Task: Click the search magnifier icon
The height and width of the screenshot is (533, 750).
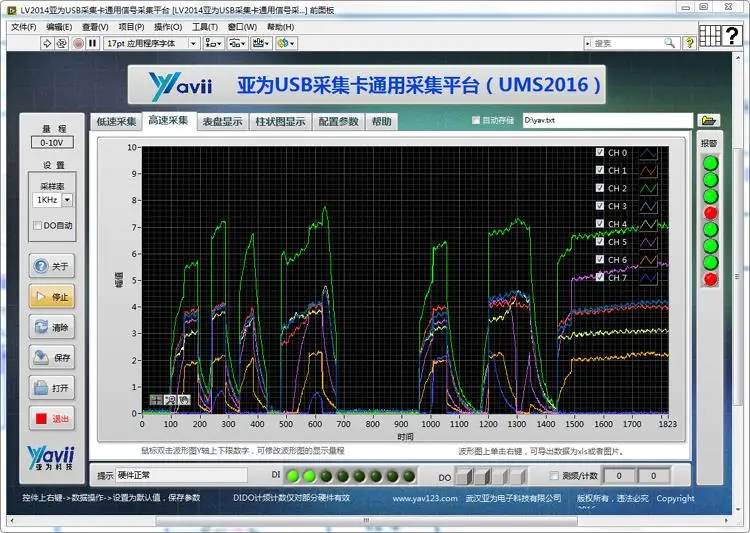Action: [670, 43]
